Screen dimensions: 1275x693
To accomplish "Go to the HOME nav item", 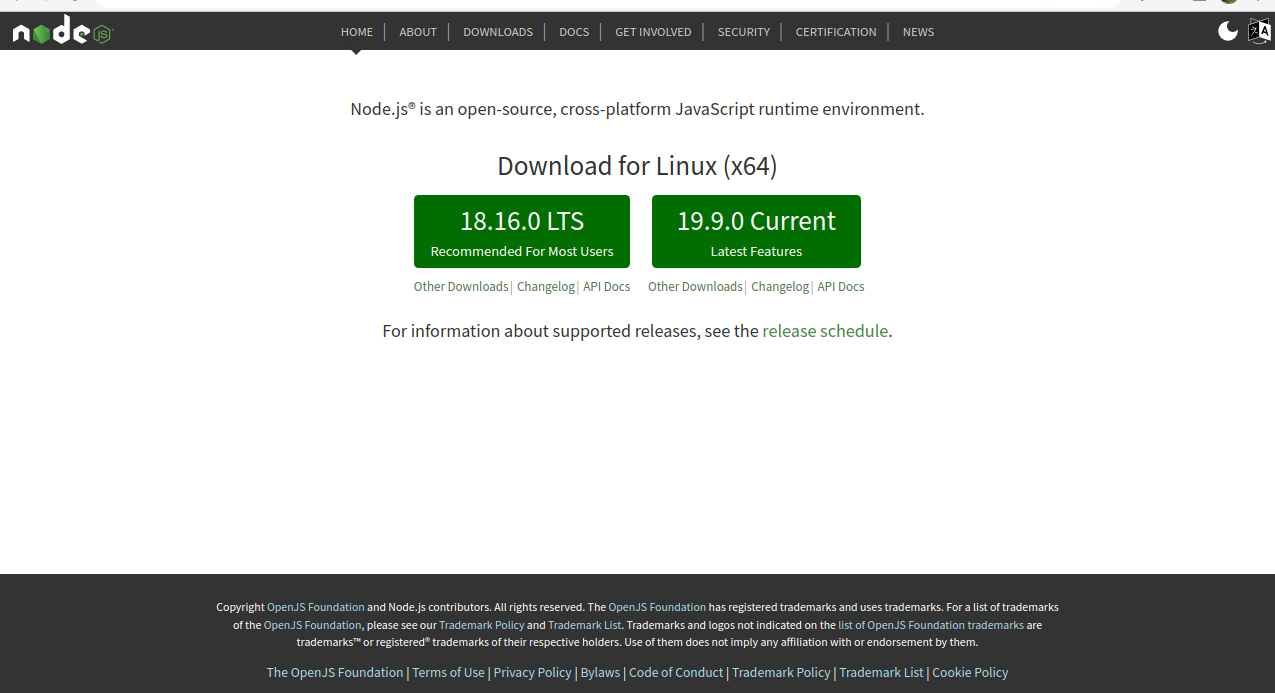I will [x=357, y=32].
